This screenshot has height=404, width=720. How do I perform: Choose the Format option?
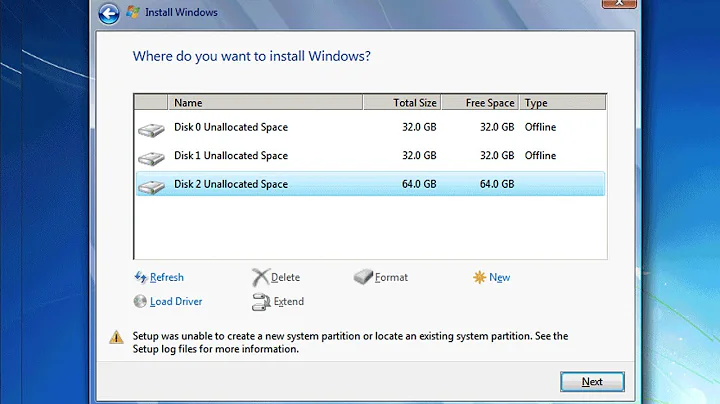pyautogui.click(x=391, y=277)
